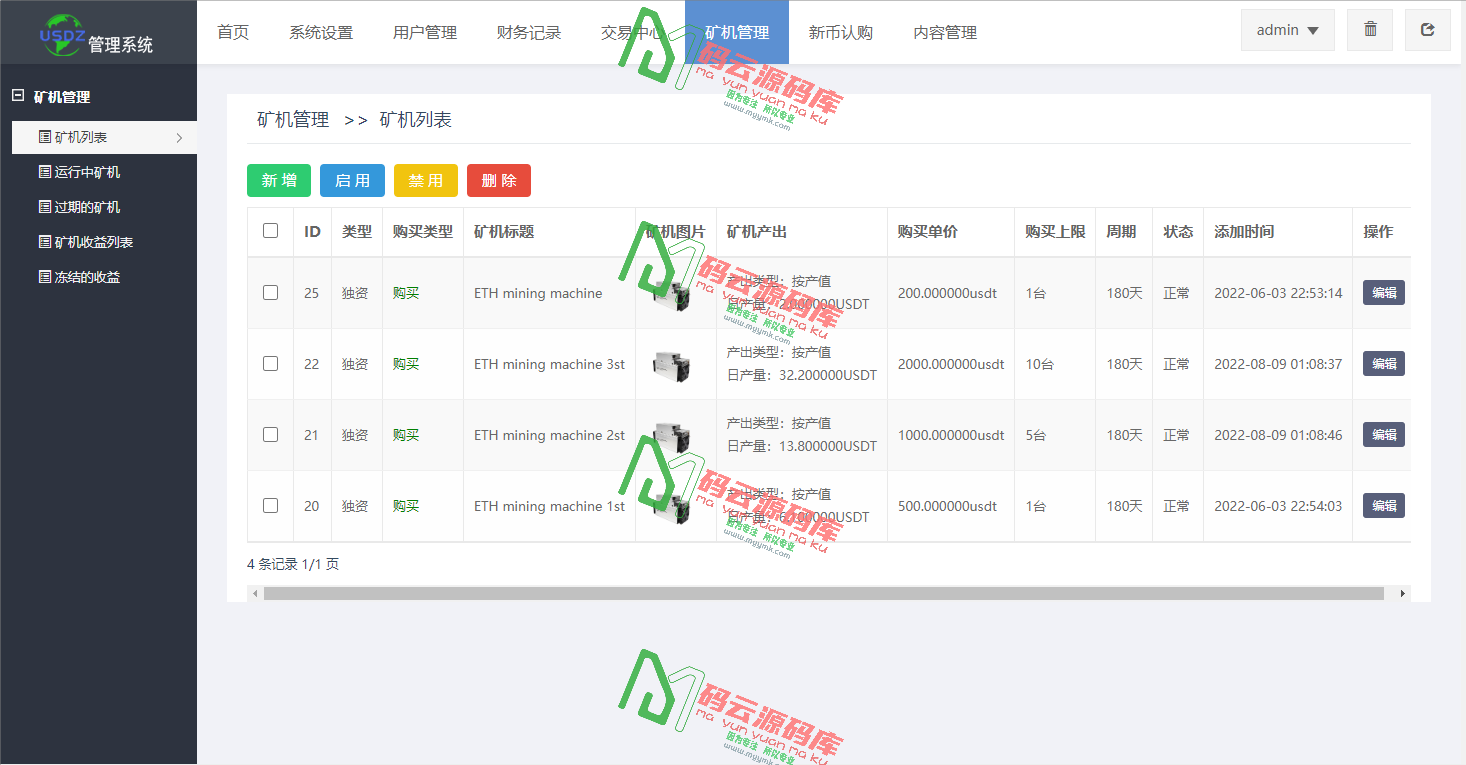Click the green 新增 button

tap(279, 180)
